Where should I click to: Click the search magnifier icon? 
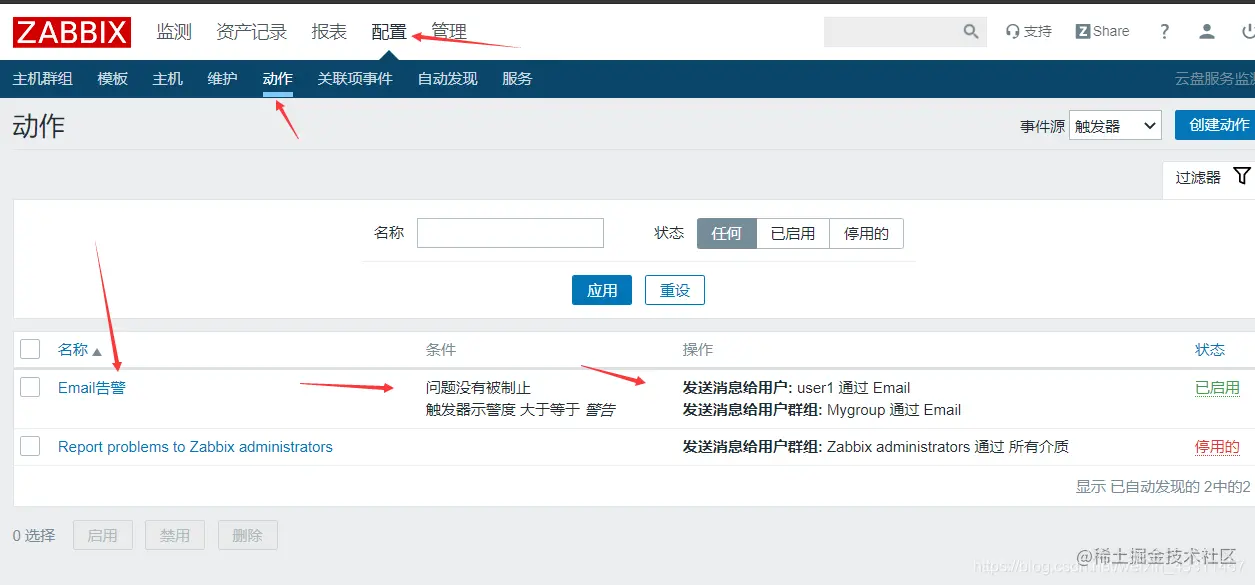970,32
